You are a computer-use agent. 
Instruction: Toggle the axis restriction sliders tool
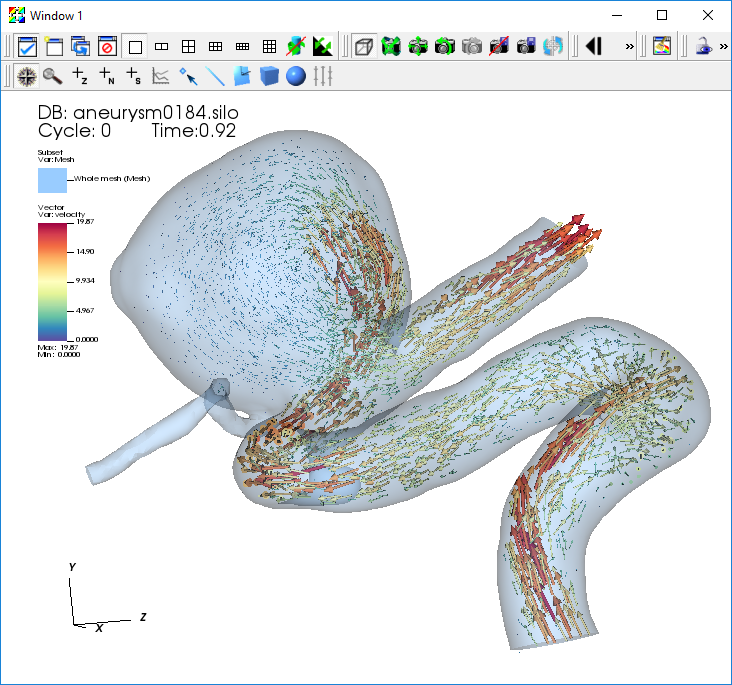[x=323, y=76]
